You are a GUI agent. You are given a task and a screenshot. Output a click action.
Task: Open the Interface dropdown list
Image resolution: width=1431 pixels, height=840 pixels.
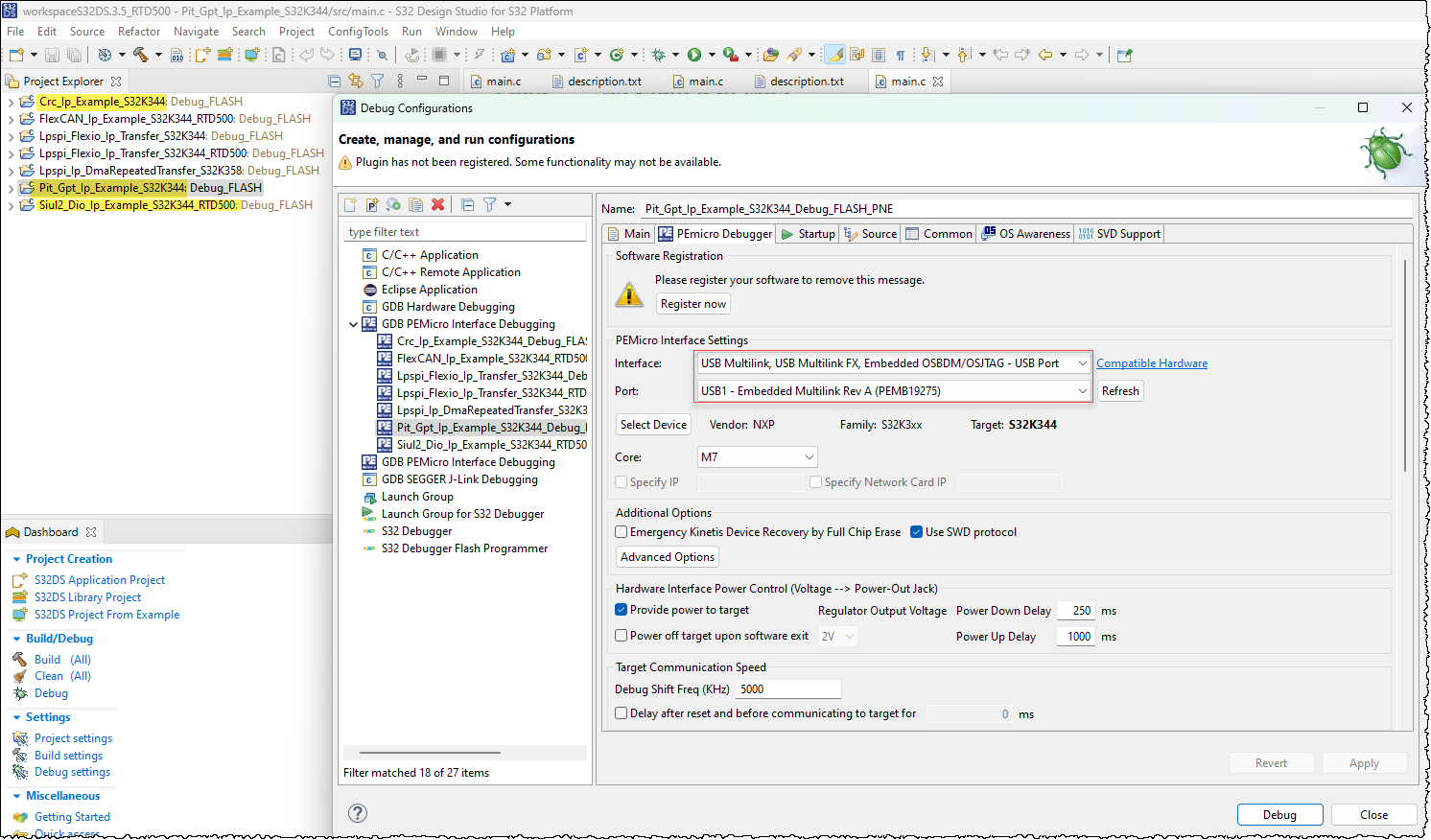1084,362
